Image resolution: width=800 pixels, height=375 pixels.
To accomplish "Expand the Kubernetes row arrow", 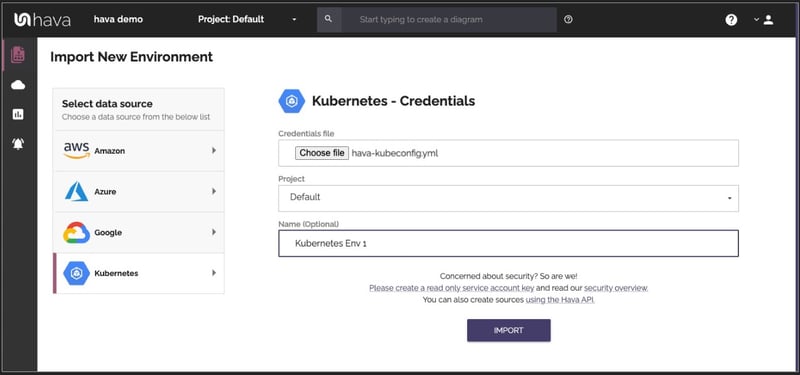I will (x=214, y=273).
